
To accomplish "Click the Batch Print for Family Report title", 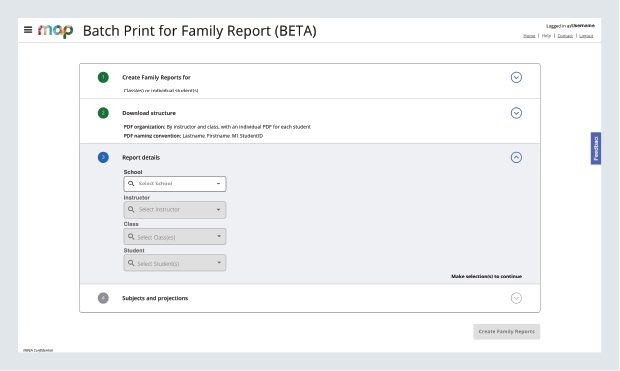I will (x=200, y=31).
